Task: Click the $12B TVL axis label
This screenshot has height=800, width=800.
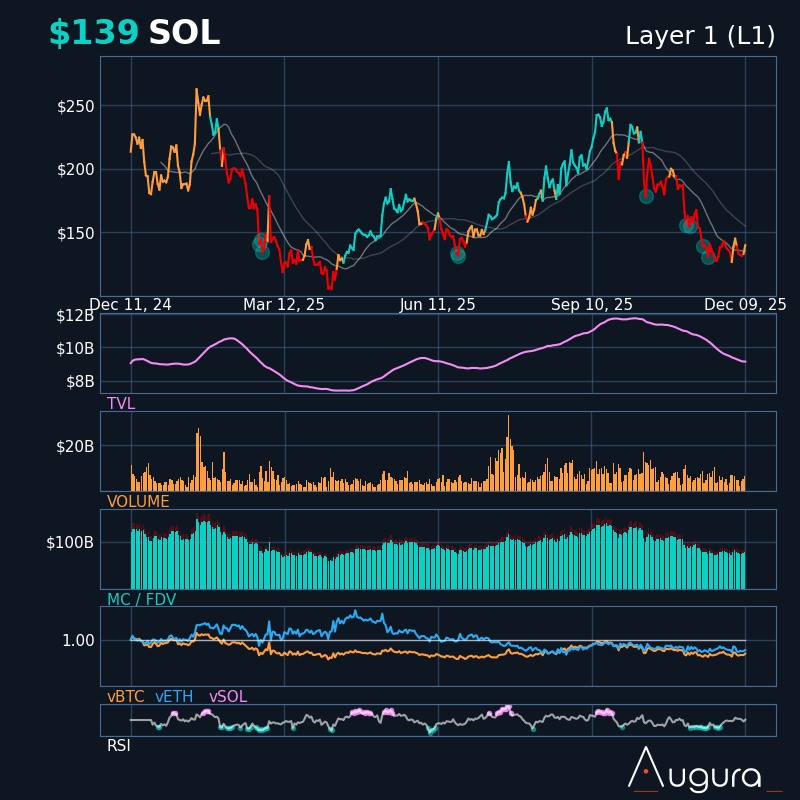Action: 76,316
